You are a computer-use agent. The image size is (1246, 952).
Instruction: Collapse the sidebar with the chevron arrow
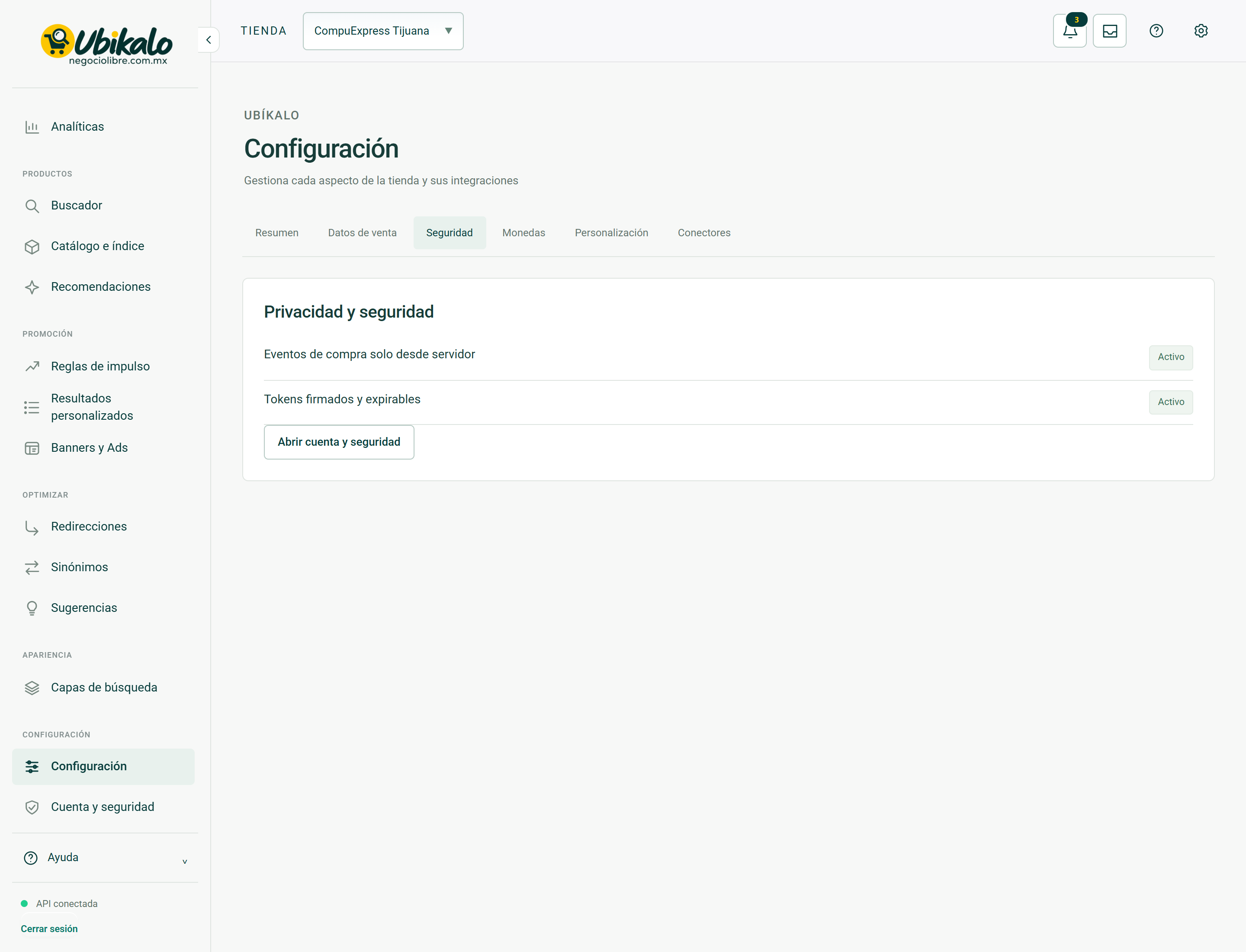(209, 40)
